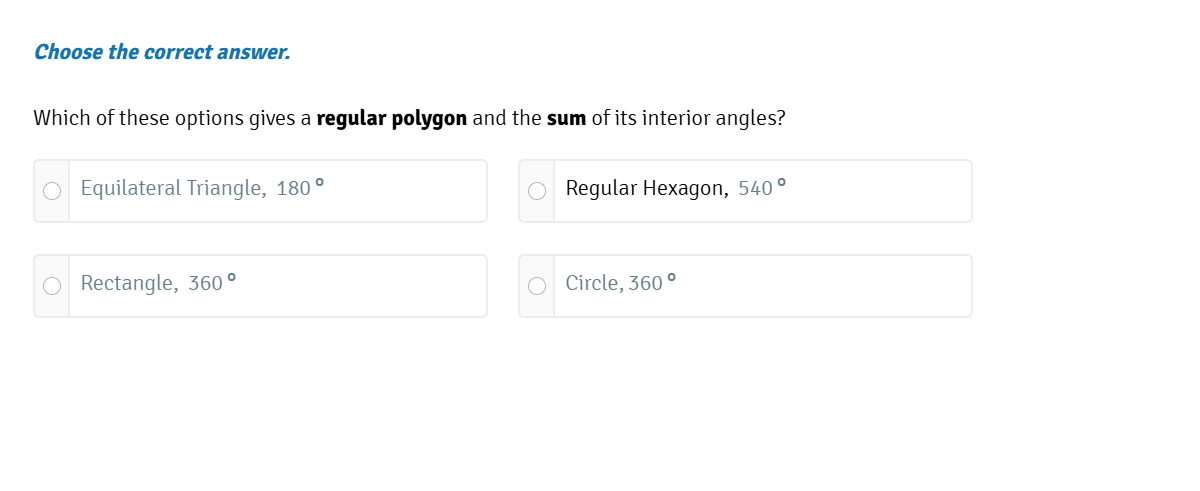Click the bold word "sum" in the question
The image size is (1200, 491).
coord(566,118)
